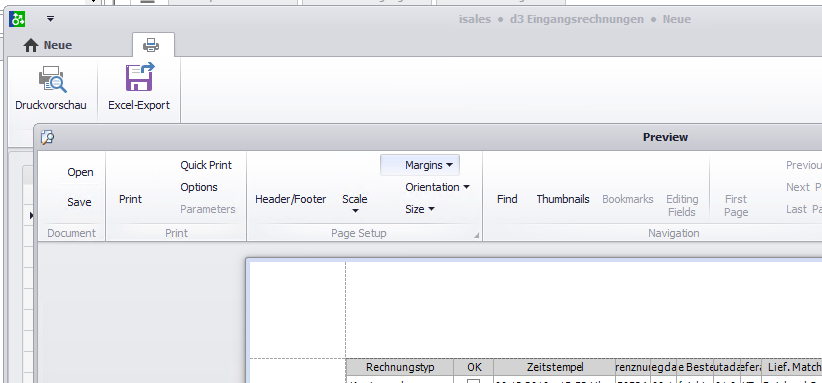Viewport: 822px width, 383px height.
Task: Click the Last Page command
Action: point(803,209)
